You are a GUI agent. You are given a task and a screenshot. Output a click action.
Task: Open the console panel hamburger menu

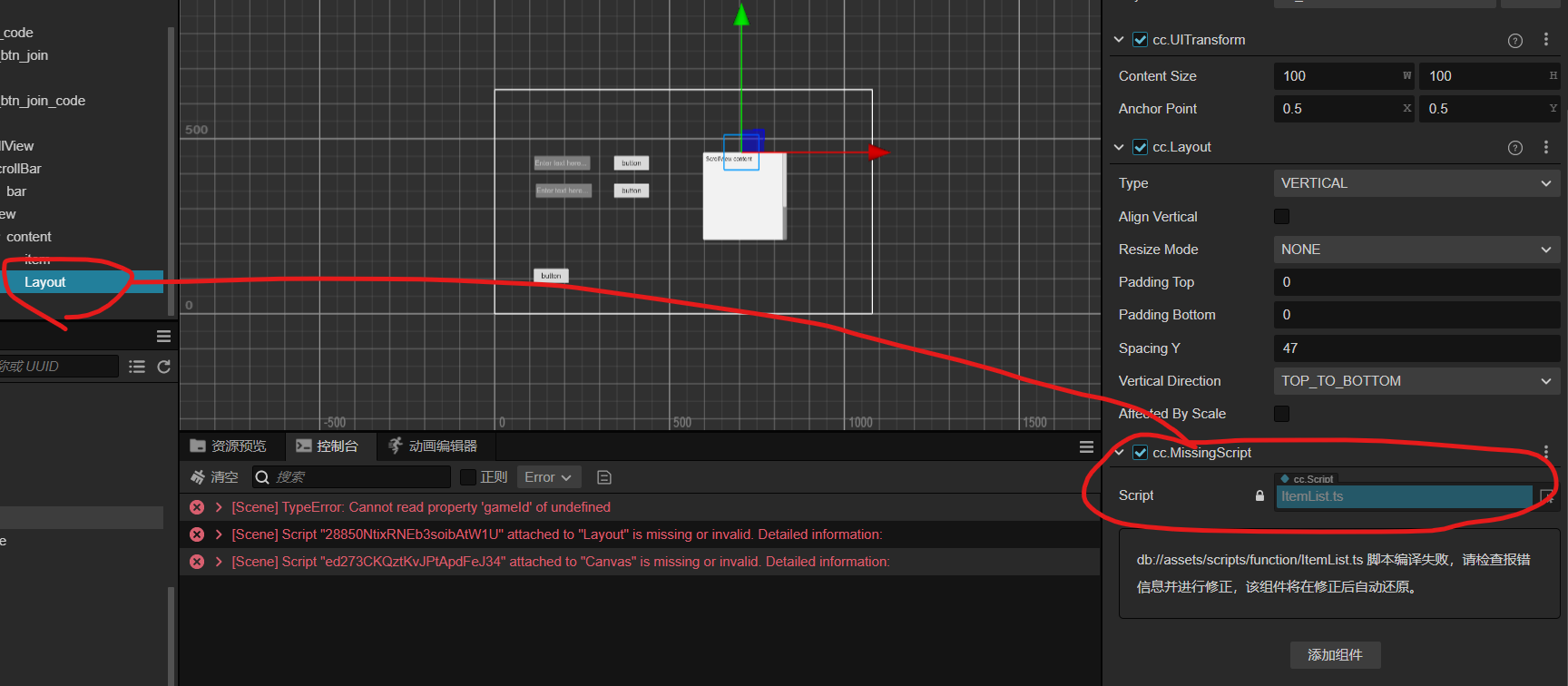coord(1086,446)
